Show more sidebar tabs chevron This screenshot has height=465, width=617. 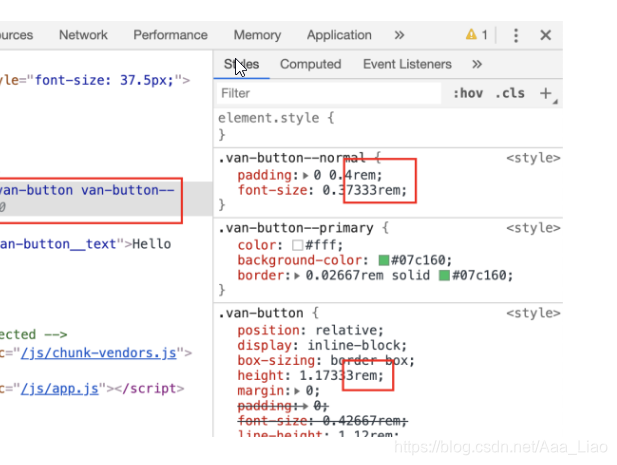(477, 64)
